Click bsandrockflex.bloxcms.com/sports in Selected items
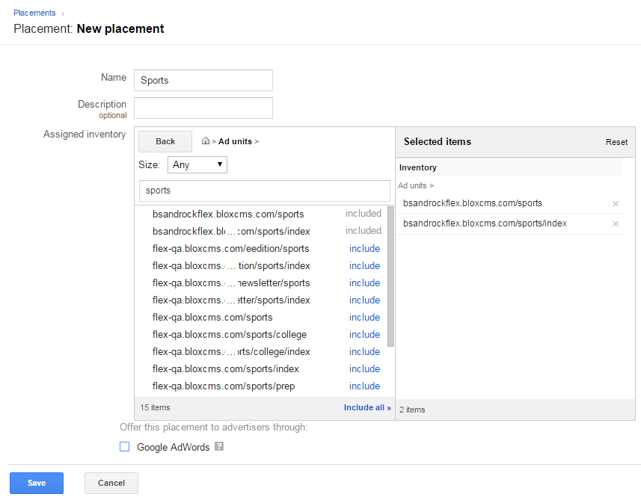The image size is (641, 500). click(x=473, y=203)
